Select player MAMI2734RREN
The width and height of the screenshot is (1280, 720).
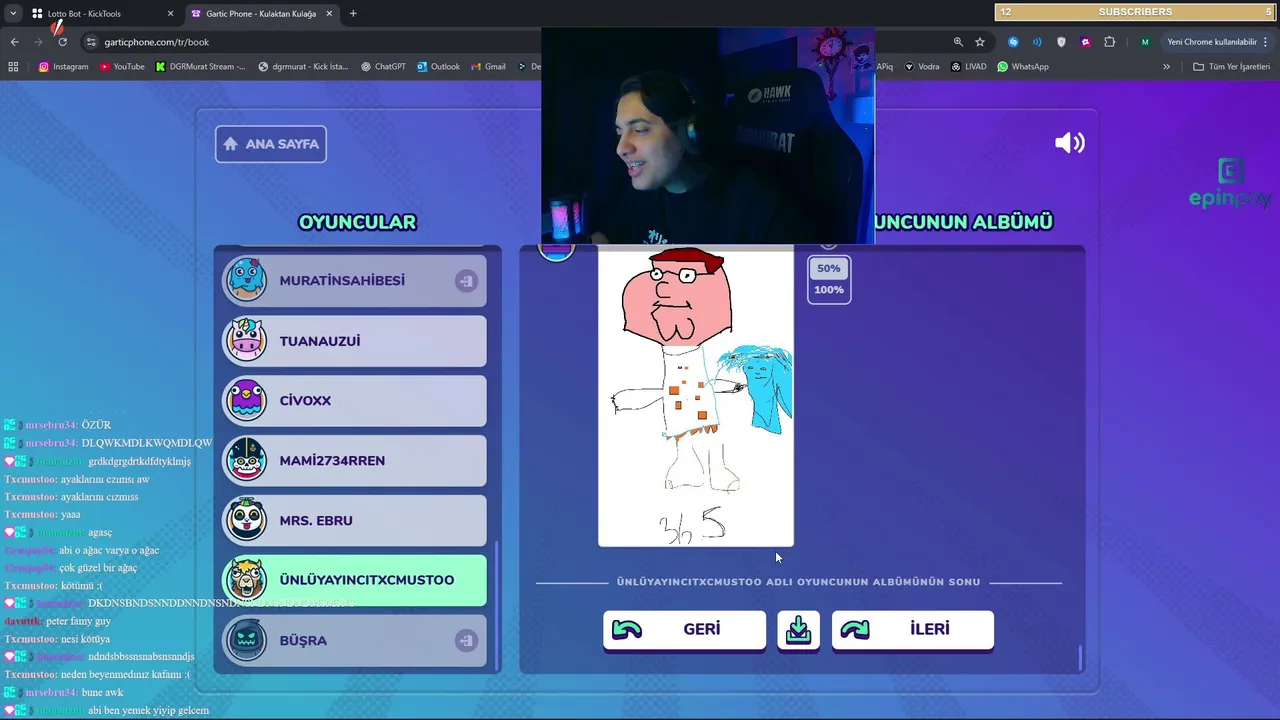354,460
